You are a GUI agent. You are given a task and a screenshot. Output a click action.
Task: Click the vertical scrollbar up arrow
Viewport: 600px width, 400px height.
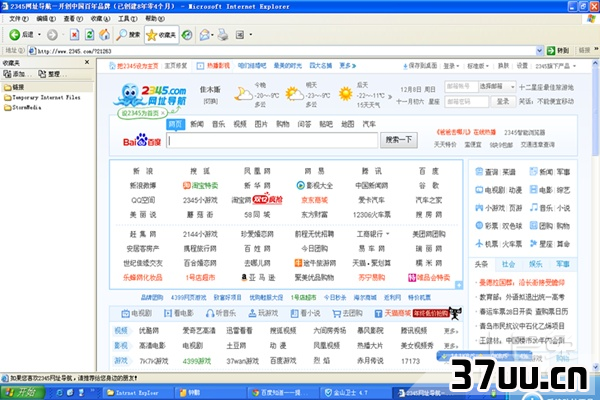point(595,63)
